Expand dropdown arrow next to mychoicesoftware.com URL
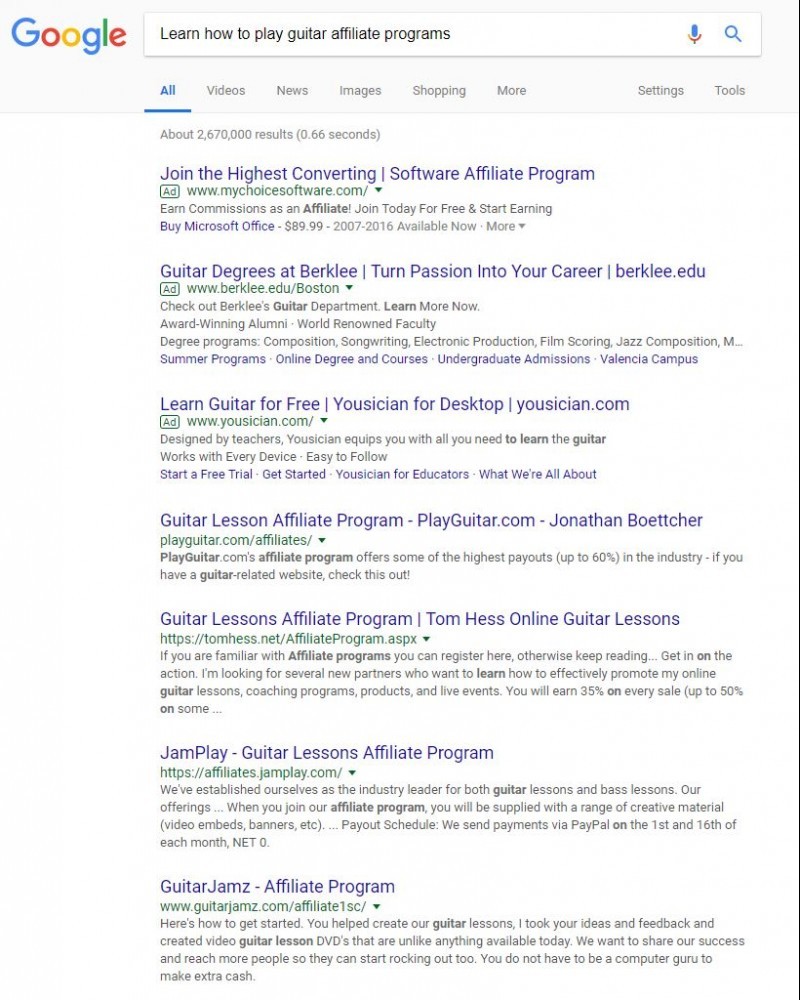The image size is (800, 1000). pyautogui.click(x=378, y=190)
